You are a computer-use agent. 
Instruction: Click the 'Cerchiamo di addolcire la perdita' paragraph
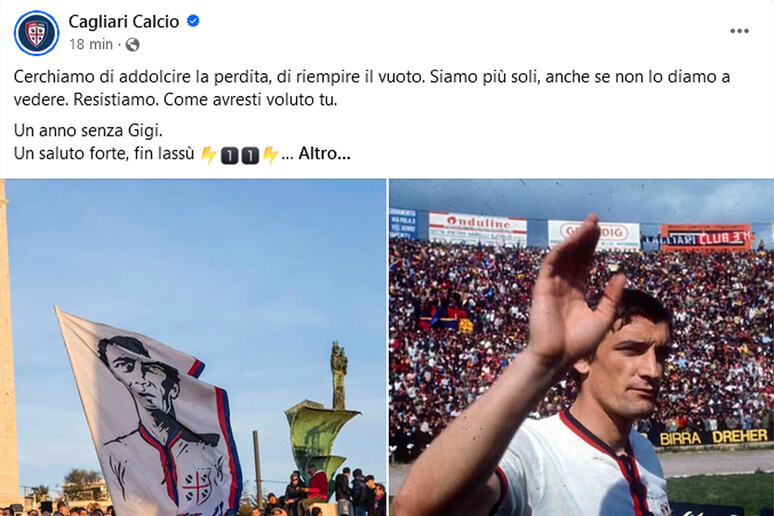(372, 88)
